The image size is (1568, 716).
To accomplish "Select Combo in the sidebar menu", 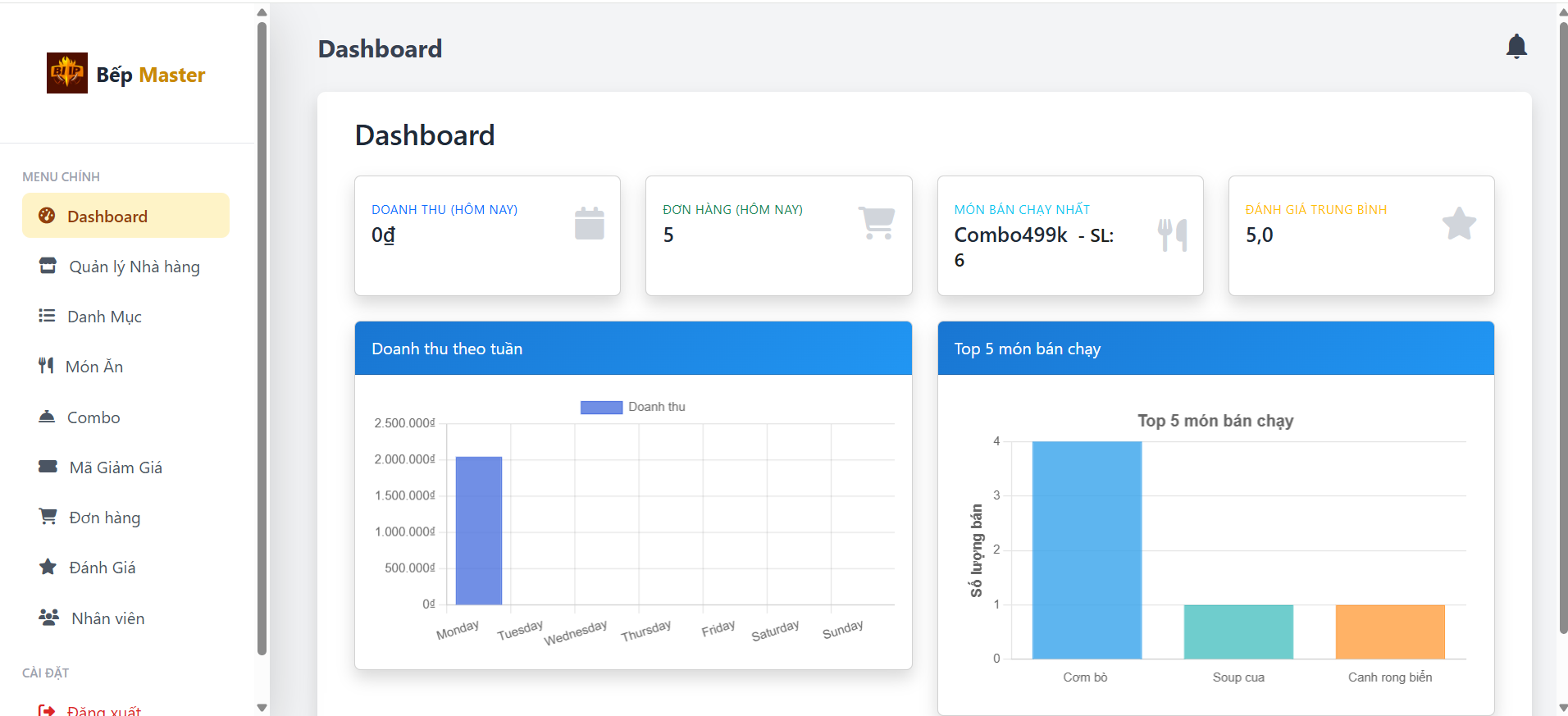I will [93, 417].
